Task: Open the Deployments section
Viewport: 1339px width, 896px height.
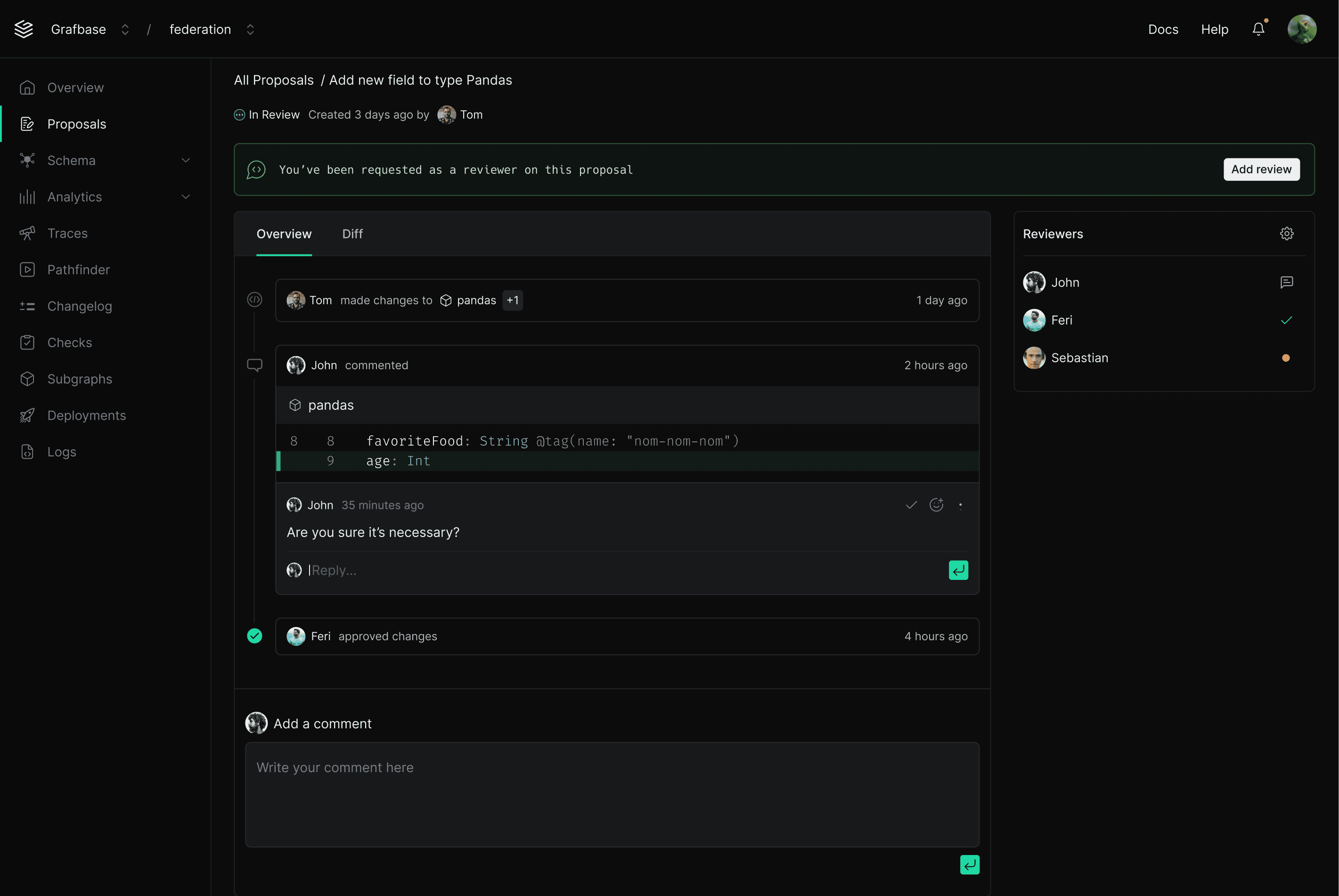Action: click(86, 415)
